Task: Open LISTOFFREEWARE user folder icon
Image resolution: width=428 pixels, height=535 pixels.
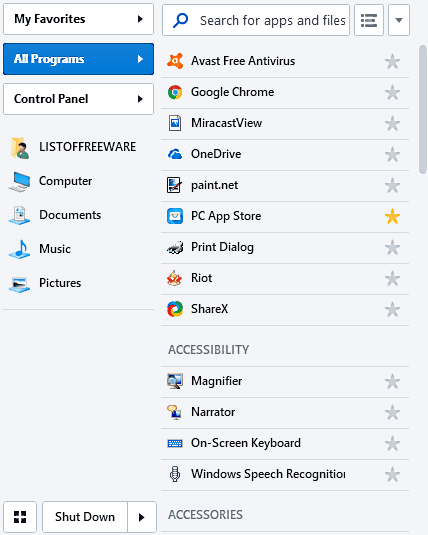Action: (x=20, y=147)
